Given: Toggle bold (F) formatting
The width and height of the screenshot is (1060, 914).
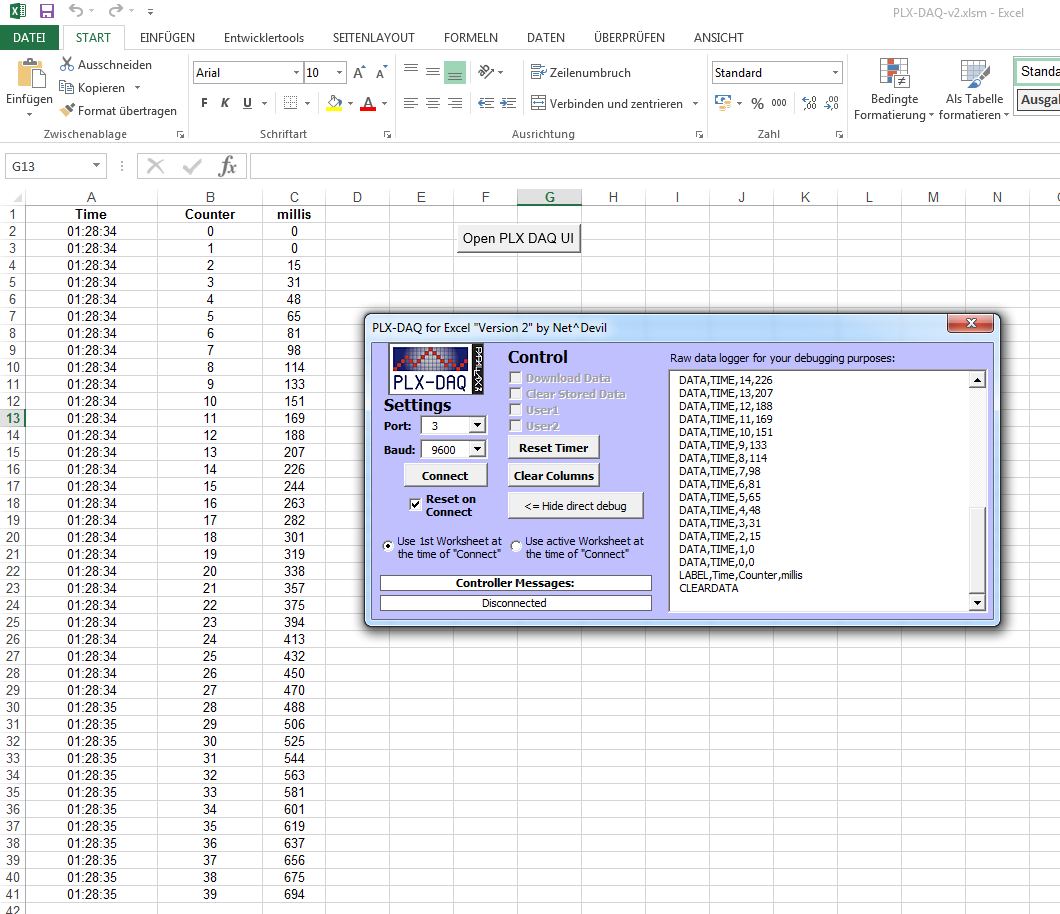Looking at the screenshot, I should pyautogui.click(x=204, y=103).
